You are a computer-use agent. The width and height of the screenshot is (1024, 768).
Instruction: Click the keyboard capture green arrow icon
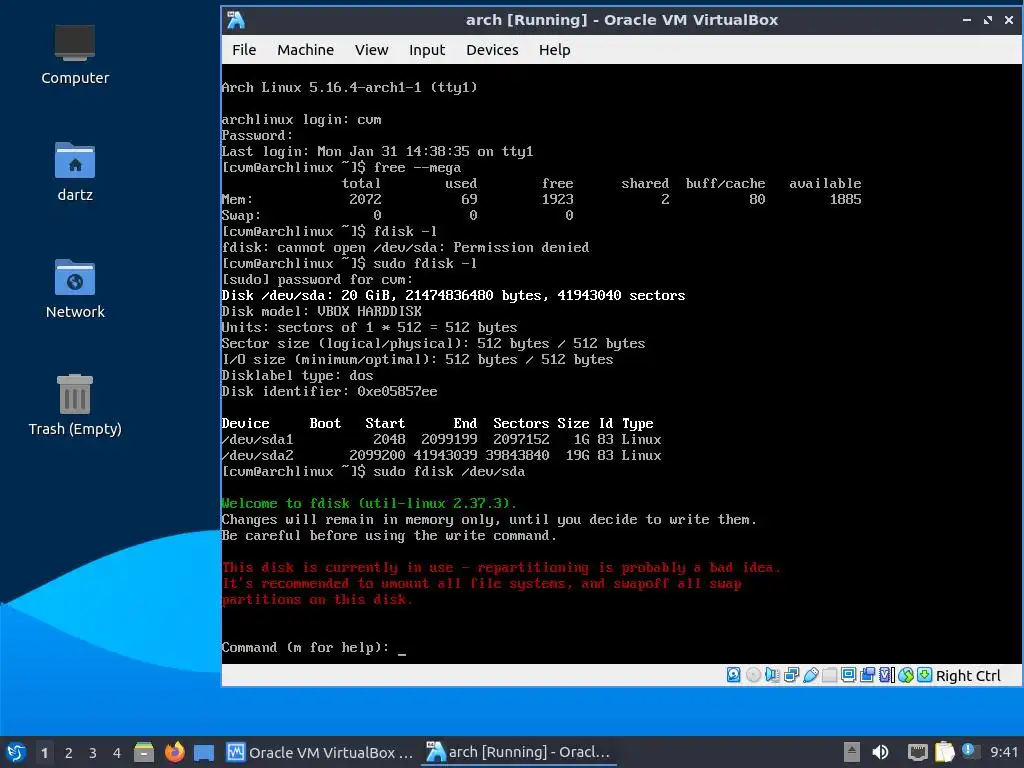[x=924, y=675]
